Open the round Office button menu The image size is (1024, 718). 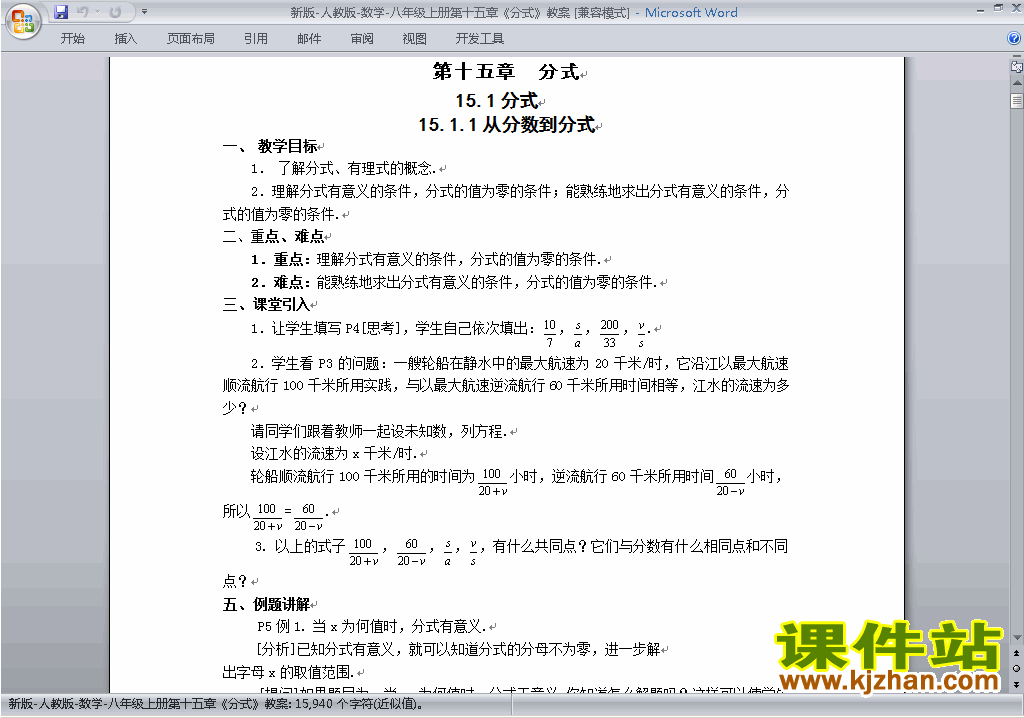point(23,21)
